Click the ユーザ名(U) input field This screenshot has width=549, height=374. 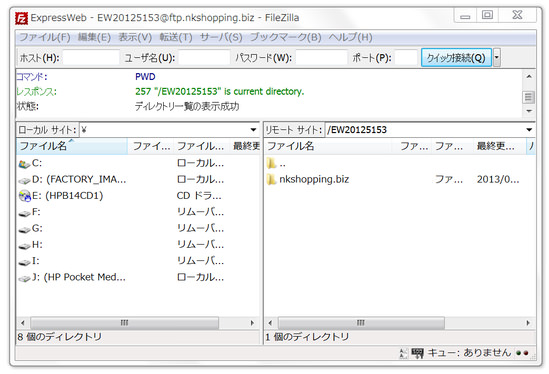tap(204, 57)
